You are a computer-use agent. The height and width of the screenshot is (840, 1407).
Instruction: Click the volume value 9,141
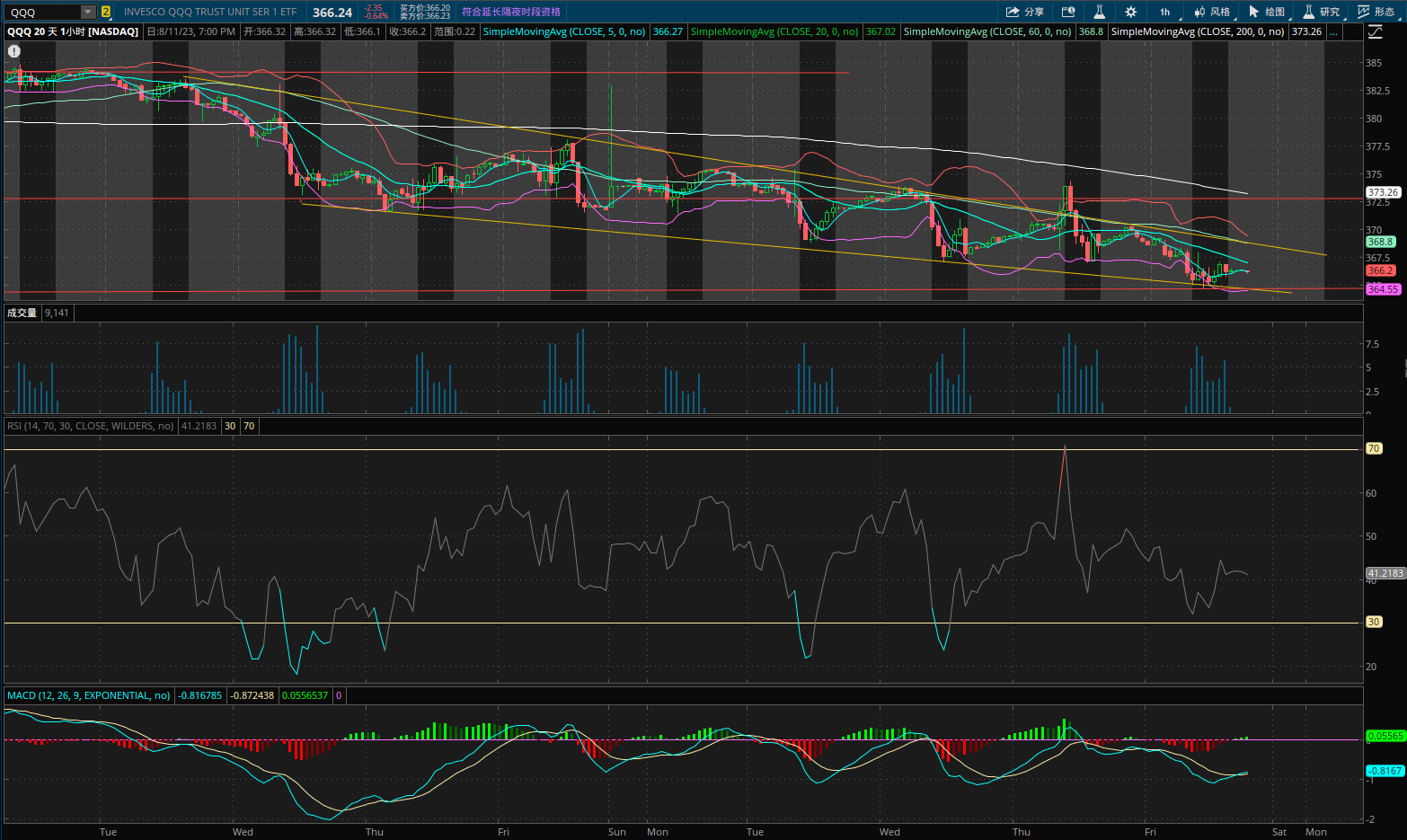(57, 313)
